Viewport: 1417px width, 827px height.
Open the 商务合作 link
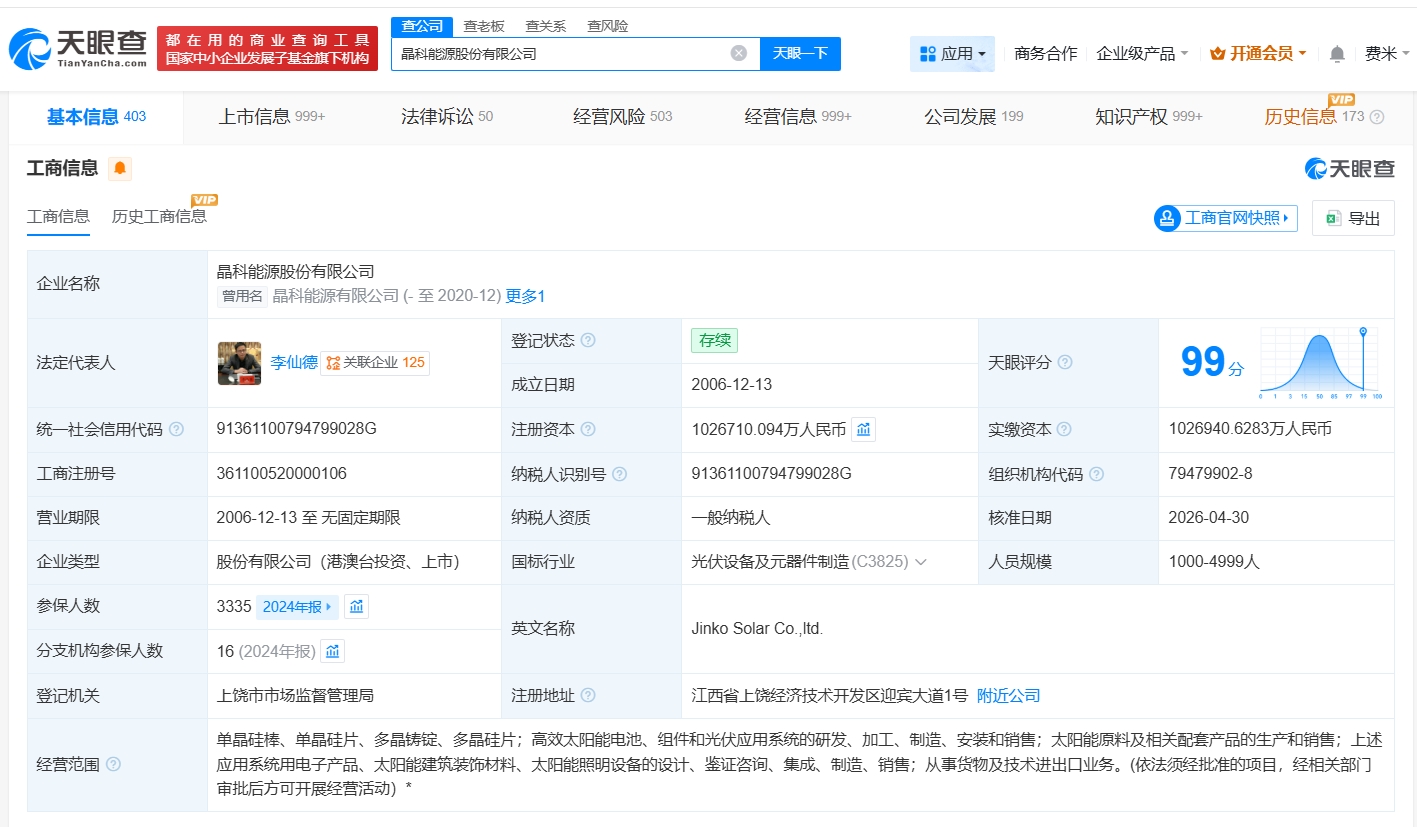pyautogui.click(x=1045, y=54)
